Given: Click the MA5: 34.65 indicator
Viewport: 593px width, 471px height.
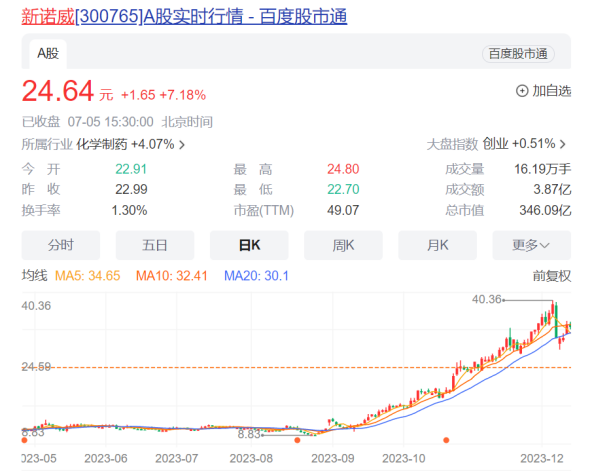Looking at the screenshot, I should coord(87,276).
